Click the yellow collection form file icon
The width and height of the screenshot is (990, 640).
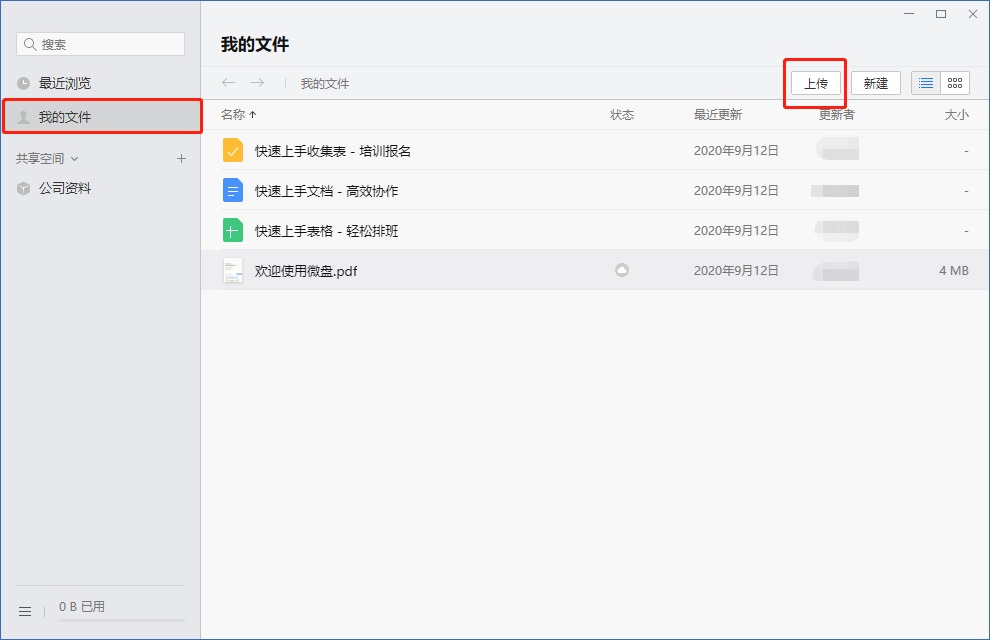point(232,151)
